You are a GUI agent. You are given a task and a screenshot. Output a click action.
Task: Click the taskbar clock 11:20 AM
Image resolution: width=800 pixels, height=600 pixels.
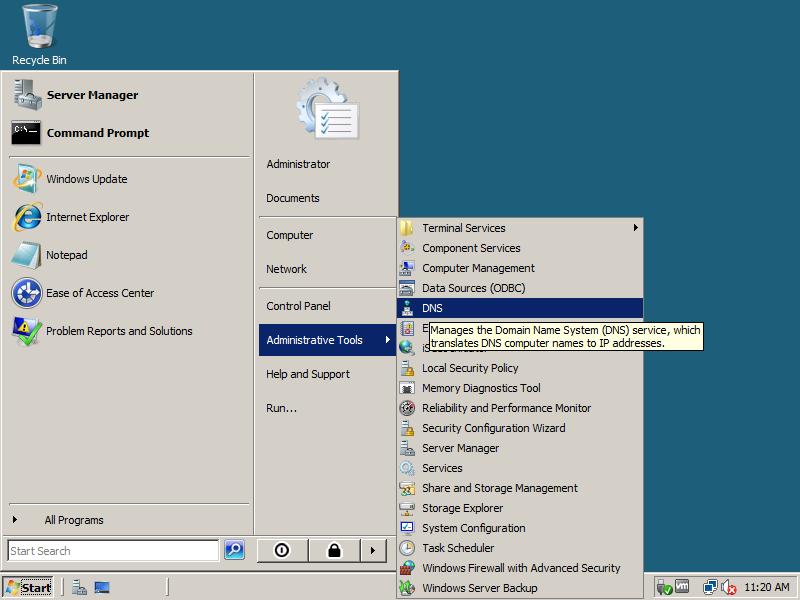point(767,587)
